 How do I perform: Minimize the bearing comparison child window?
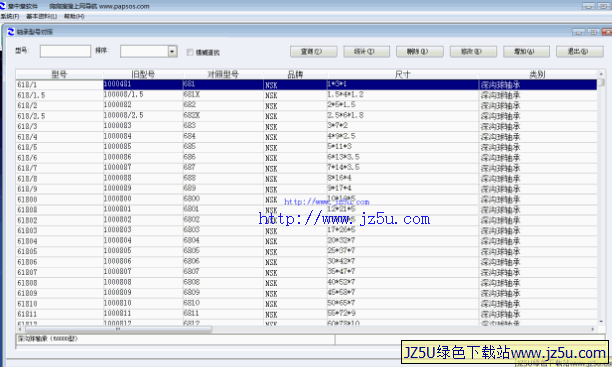tap(579, 32)
